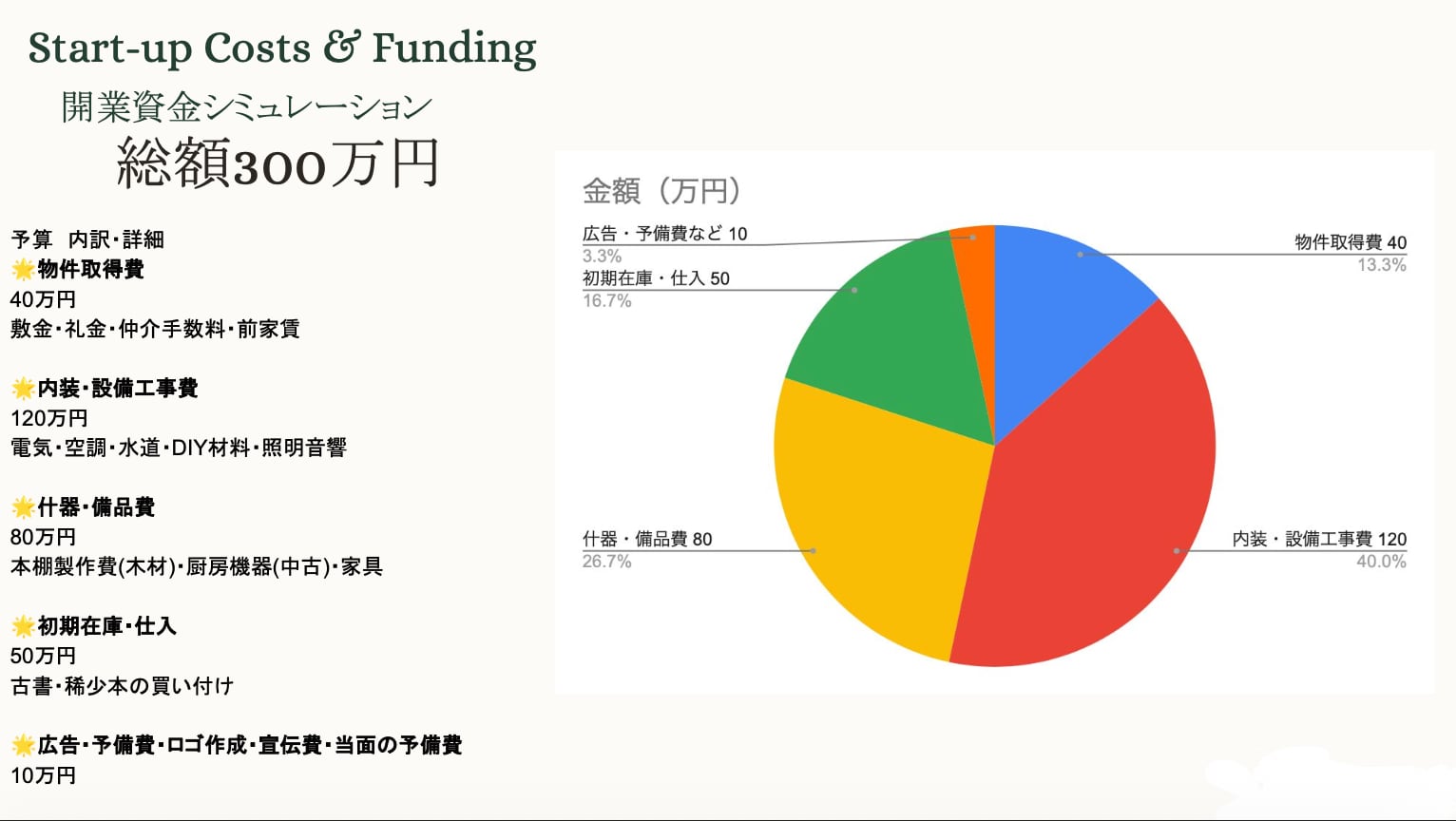The width and height of the screenshot is (1456, 821).
Task: Click the star icon beside 広告・予備費
Action: click(23, 745)
